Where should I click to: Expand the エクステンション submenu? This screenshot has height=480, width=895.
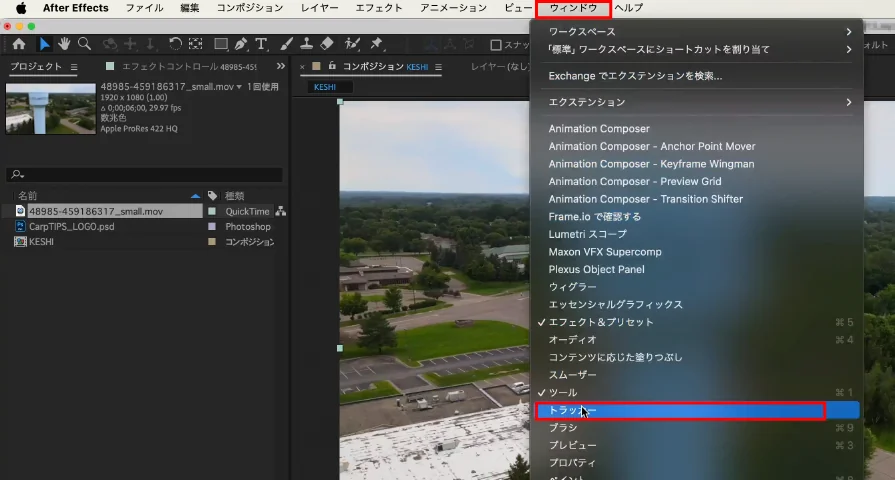coord(696,102)
